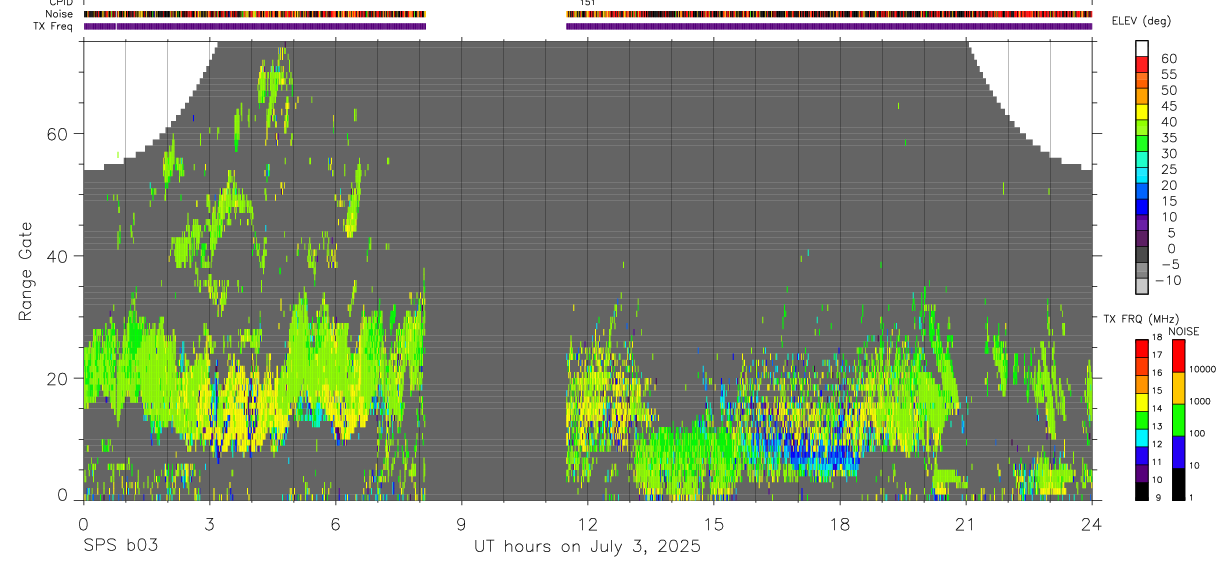Click the '45' label on ELEV scale
The height and width of the screenshot is (567, 1228).
tap(1168, 106)
